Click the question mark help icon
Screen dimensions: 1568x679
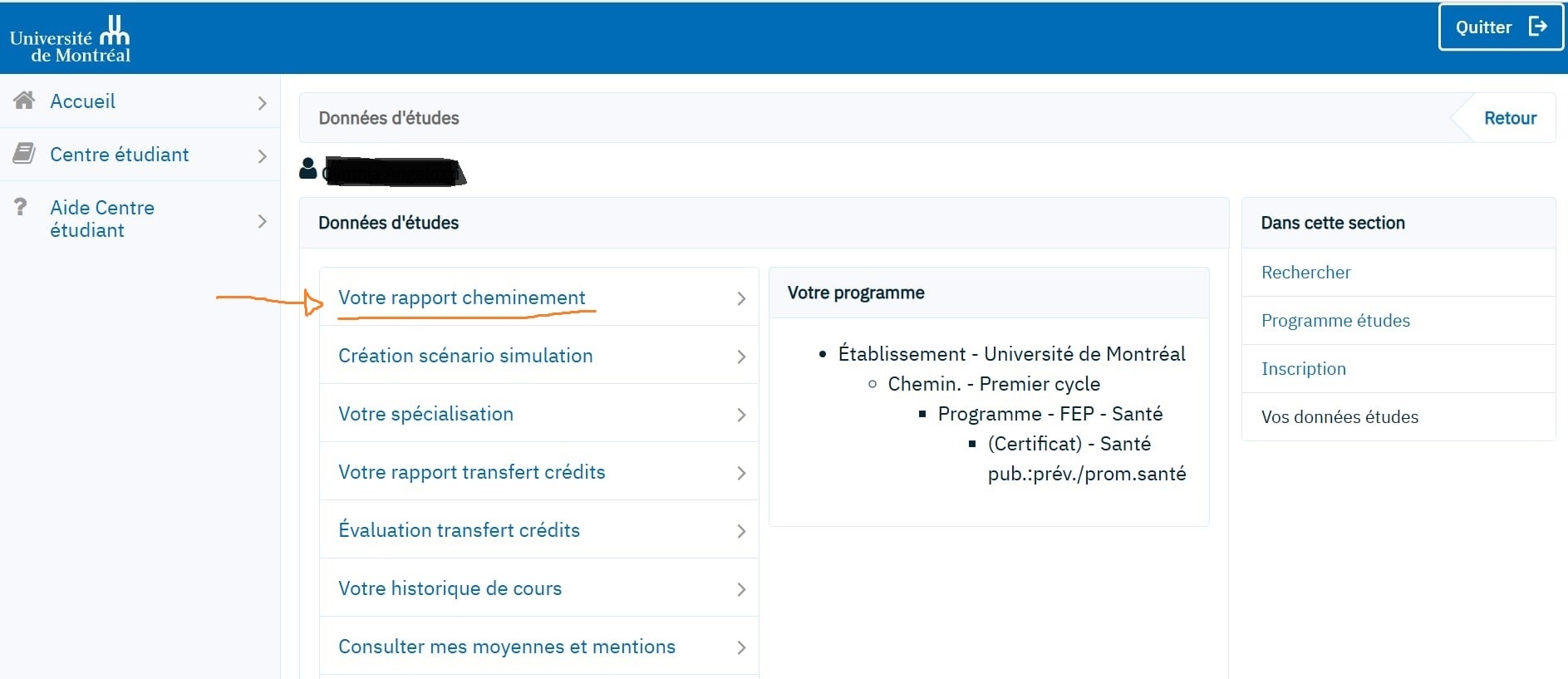coord(21,207)
